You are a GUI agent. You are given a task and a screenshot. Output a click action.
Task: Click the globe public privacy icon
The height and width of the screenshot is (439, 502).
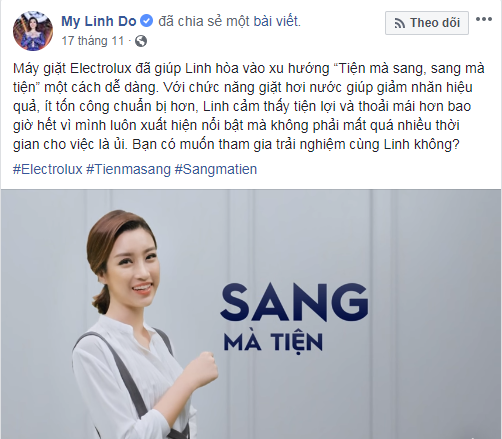tap(141, 41)
